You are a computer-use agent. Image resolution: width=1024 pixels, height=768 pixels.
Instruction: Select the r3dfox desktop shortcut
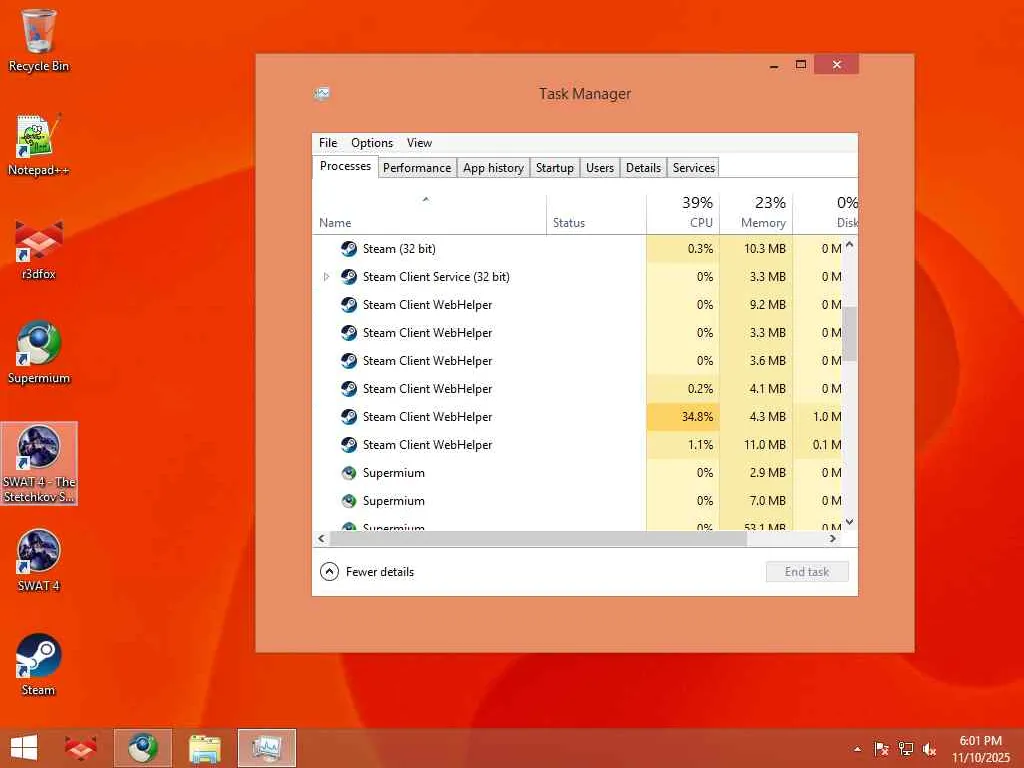[x=39, y=249]
